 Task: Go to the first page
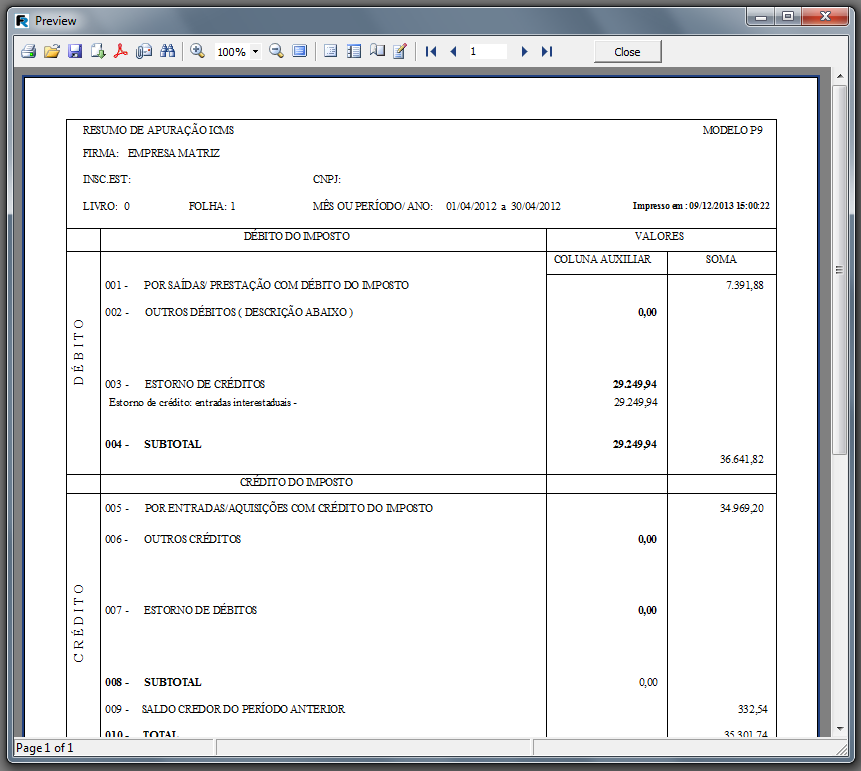click(431, 52)
